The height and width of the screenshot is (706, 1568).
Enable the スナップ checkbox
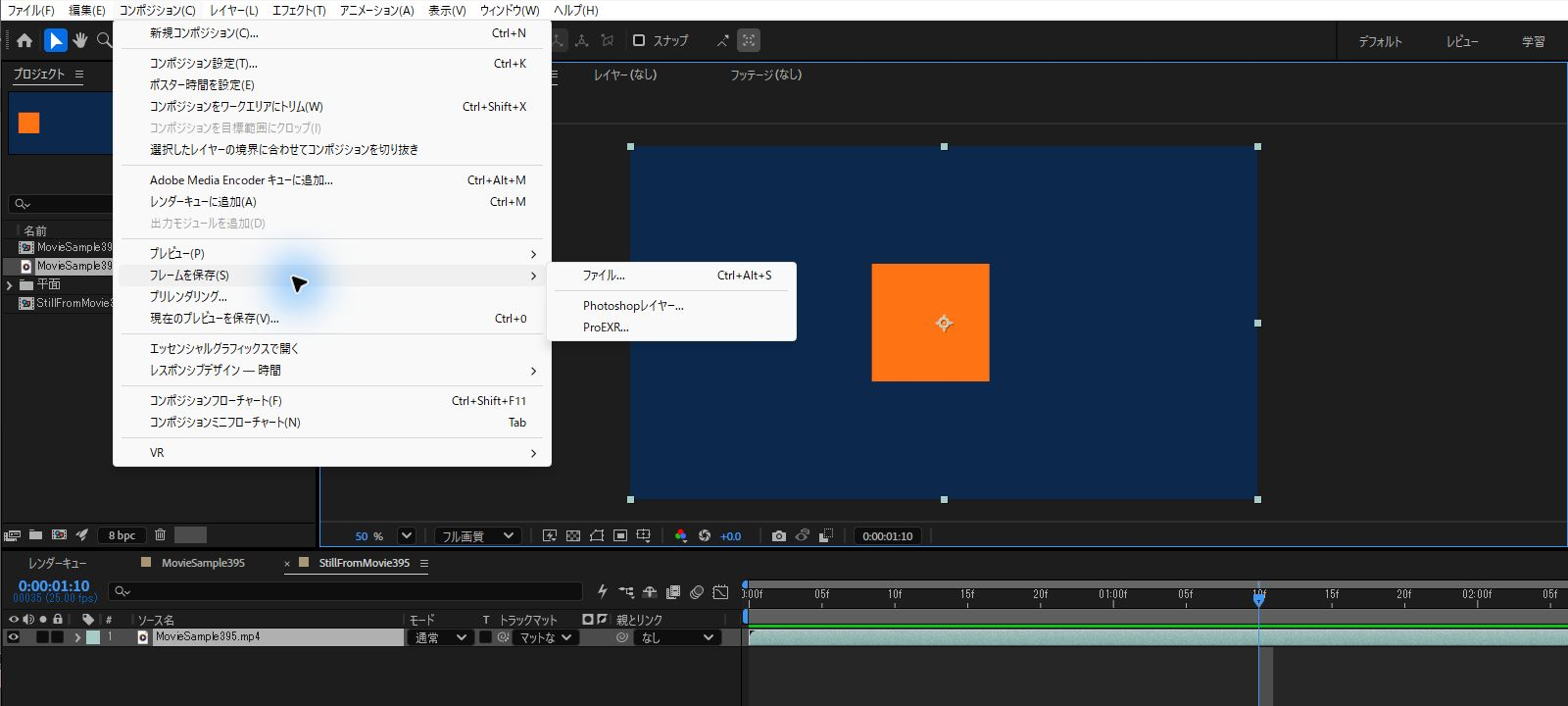tap(639, 40)
